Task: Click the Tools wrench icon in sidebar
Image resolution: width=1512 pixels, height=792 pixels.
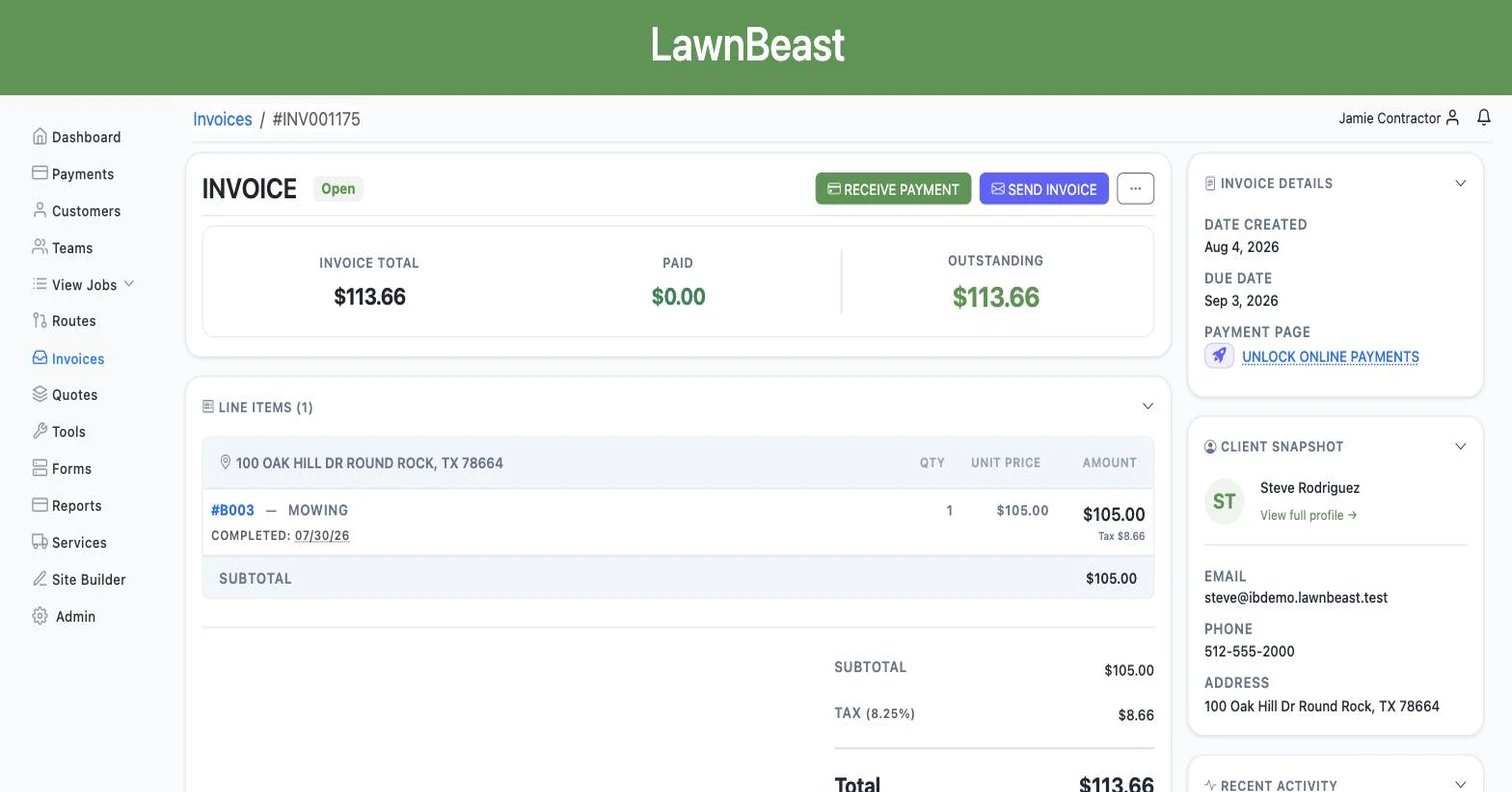Action: tap(40, 431)
